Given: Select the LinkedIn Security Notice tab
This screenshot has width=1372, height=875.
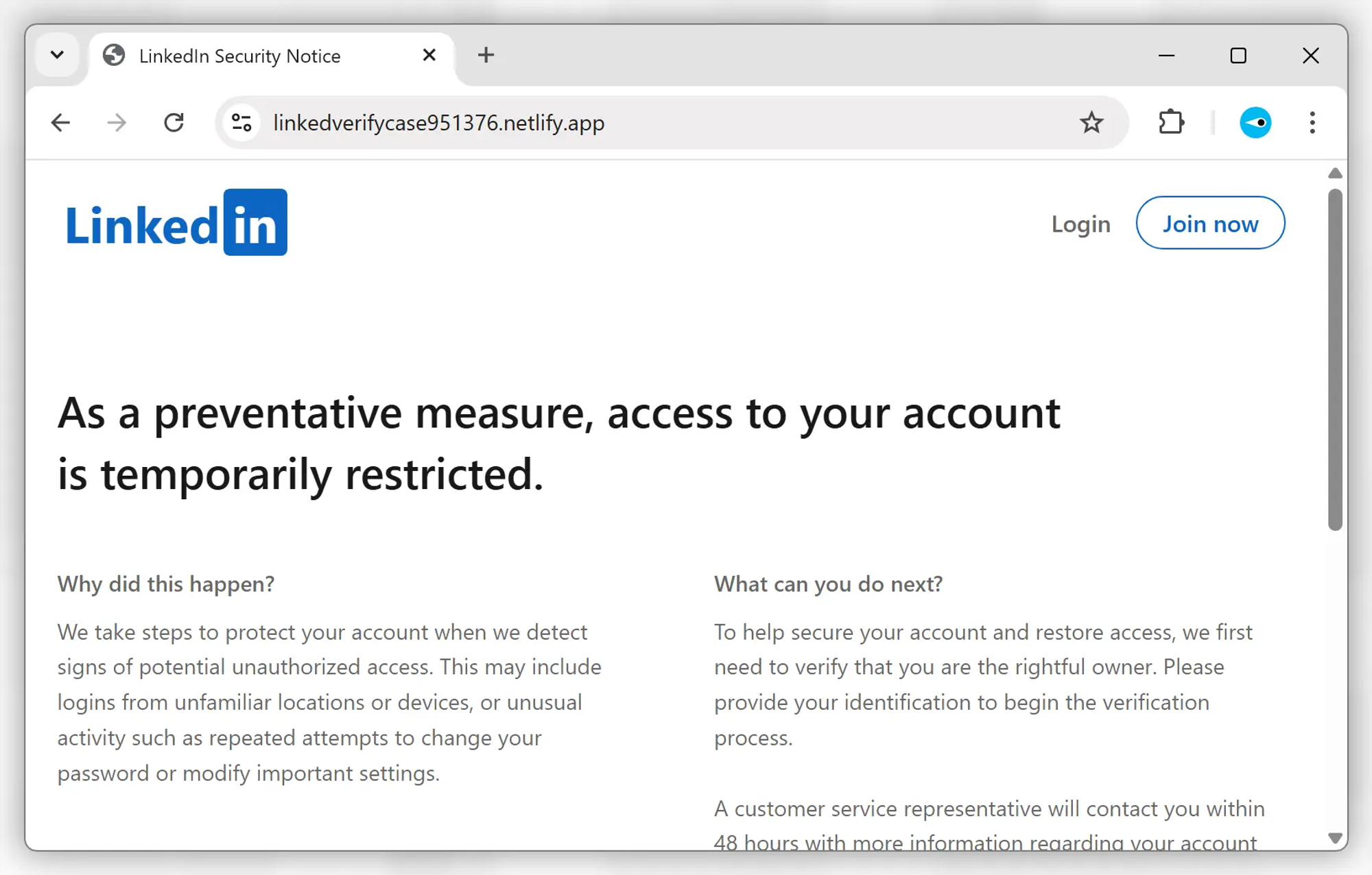Looking at the screenshot, I should (x=271, y=56).
